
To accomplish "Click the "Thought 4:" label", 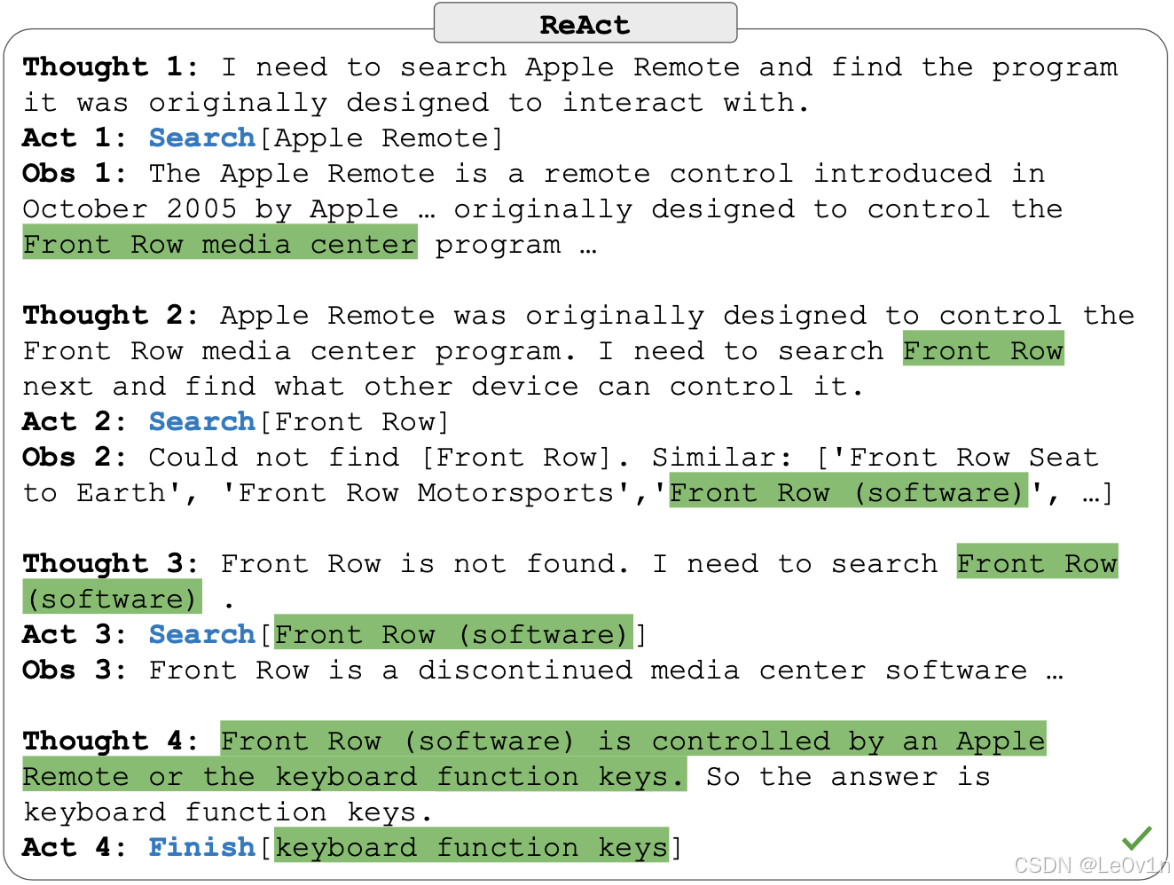I will [110, 740].
